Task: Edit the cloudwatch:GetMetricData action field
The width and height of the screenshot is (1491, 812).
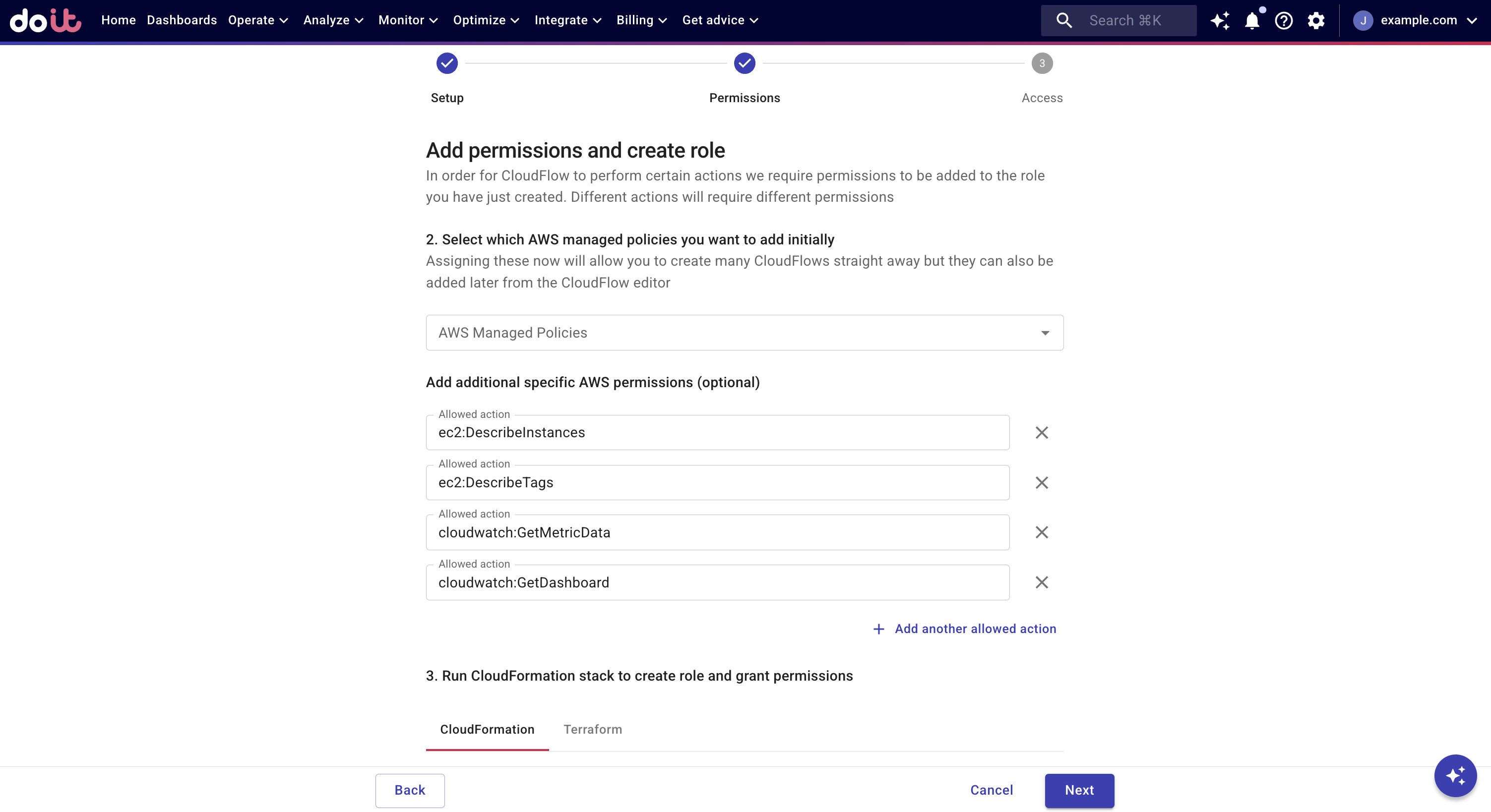Action: tap(718, 532)
